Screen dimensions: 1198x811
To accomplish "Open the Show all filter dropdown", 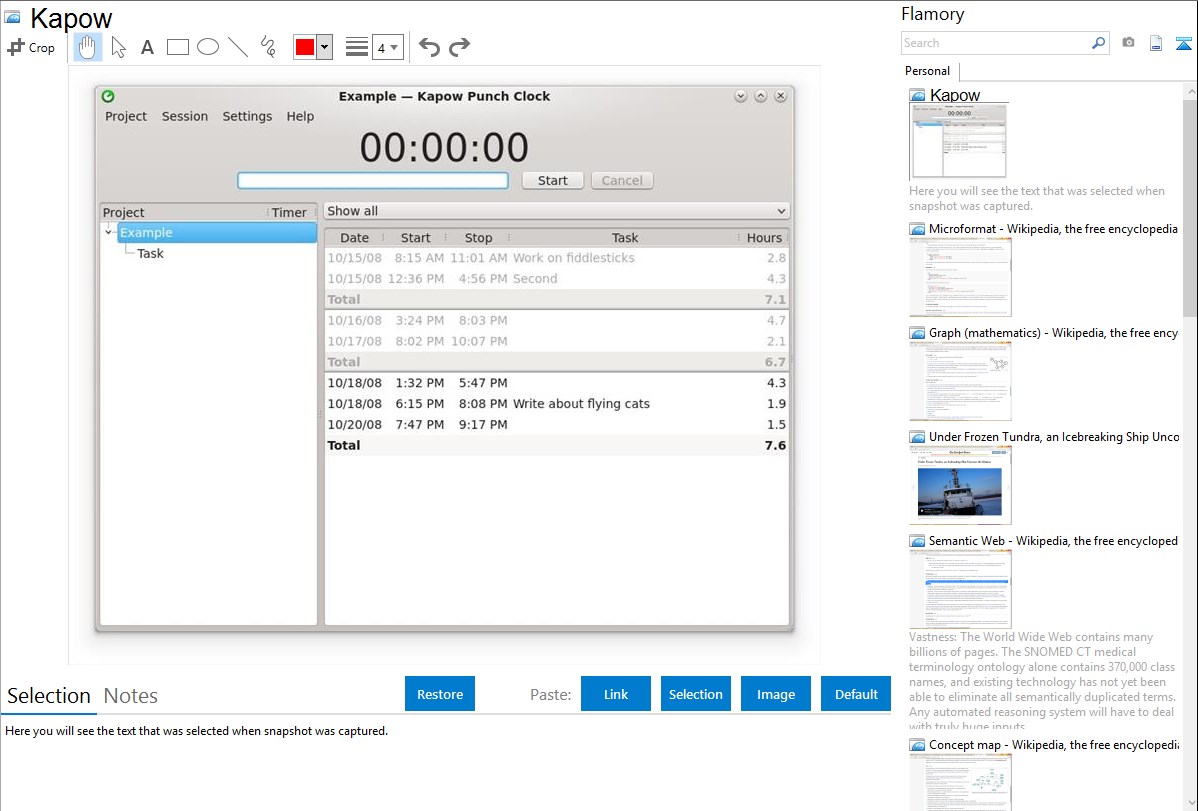I will (556, 211).
